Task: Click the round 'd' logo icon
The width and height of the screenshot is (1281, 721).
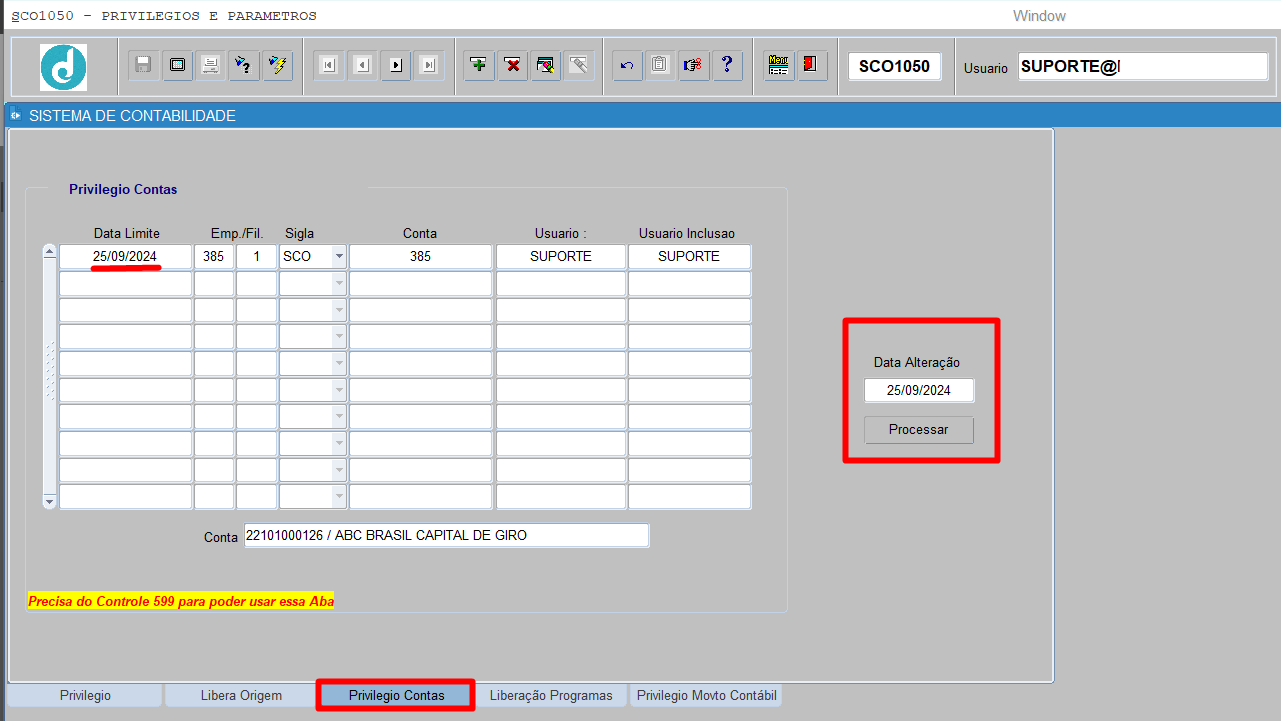Action: point(63,67)
